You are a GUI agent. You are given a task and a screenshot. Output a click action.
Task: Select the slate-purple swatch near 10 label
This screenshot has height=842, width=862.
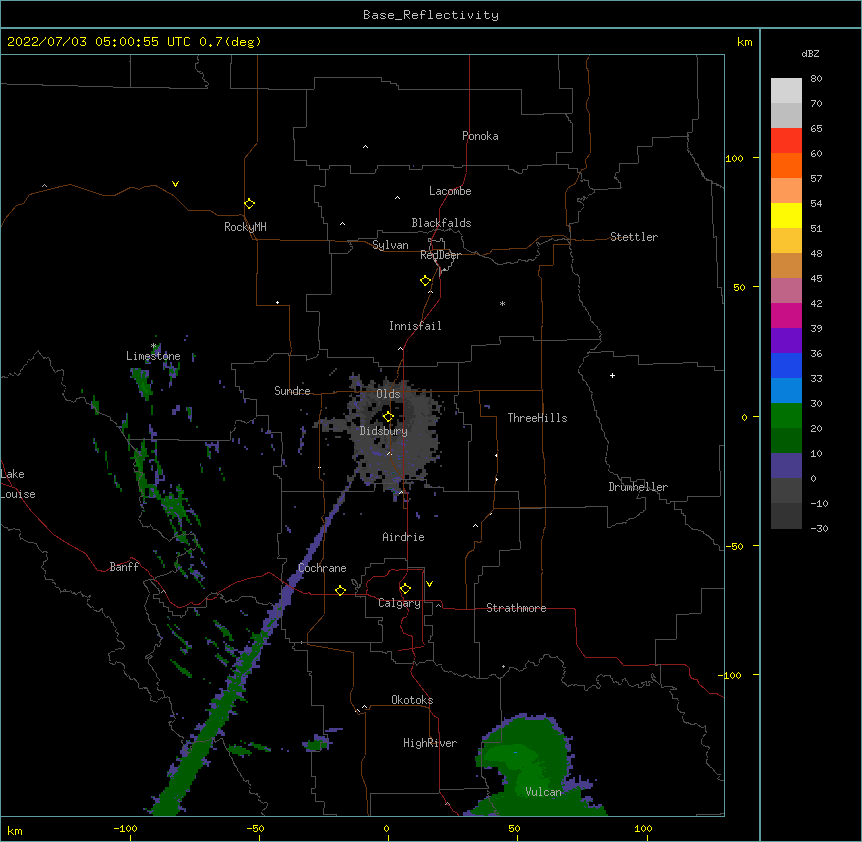point(786,466)
